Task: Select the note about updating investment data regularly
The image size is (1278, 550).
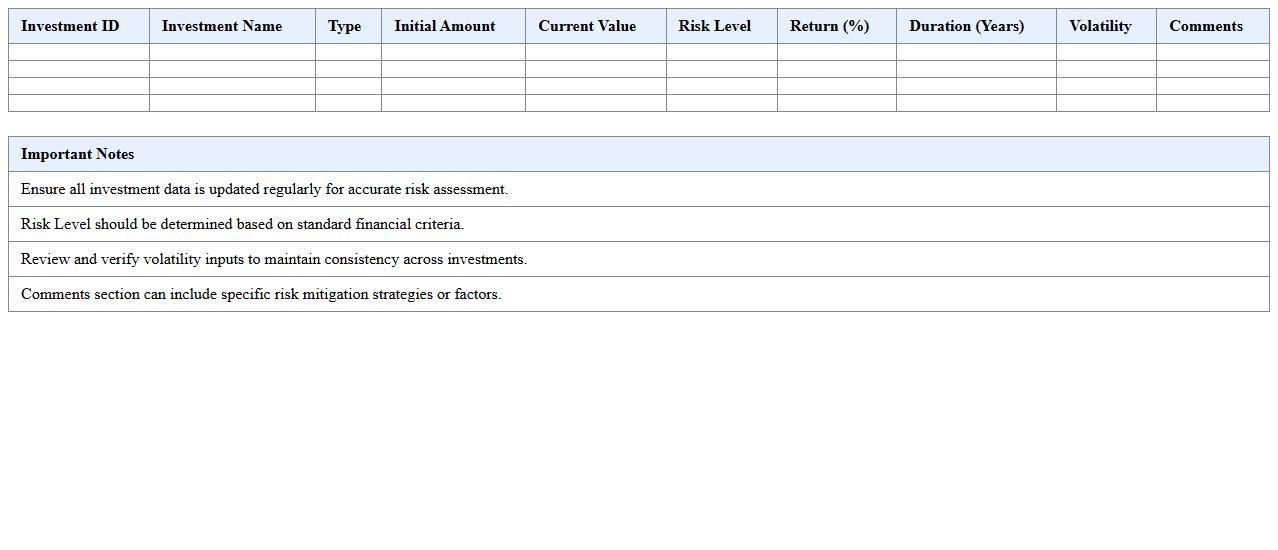Action: [639, 189]
